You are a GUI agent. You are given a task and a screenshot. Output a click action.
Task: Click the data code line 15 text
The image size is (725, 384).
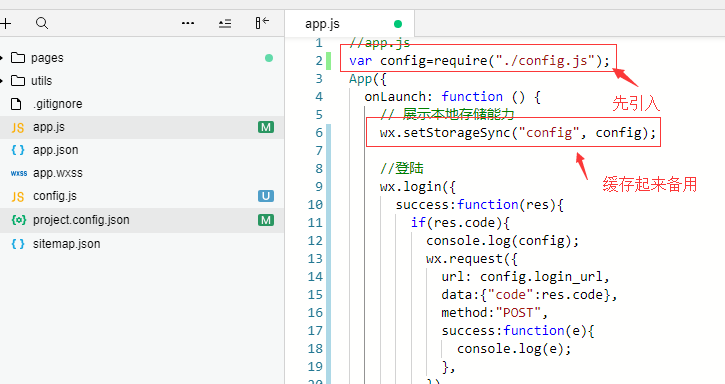tap(529, 295)
